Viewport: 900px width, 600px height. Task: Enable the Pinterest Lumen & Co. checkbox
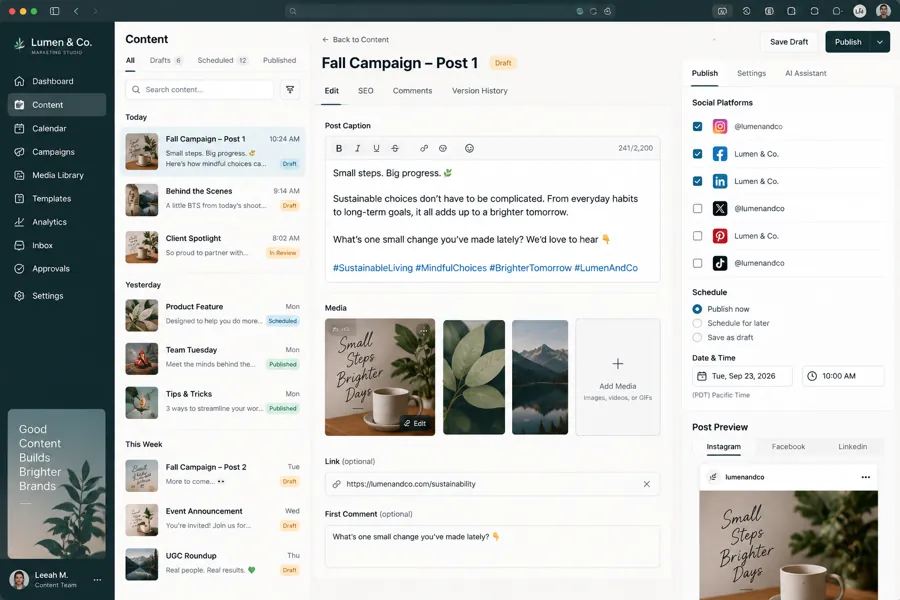(x=697, y=236)
